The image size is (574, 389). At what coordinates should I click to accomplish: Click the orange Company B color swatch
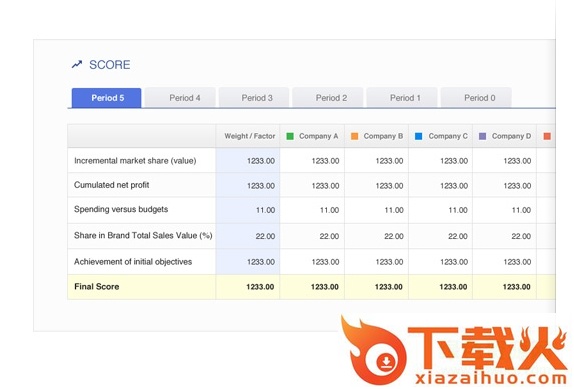[354, 136]
